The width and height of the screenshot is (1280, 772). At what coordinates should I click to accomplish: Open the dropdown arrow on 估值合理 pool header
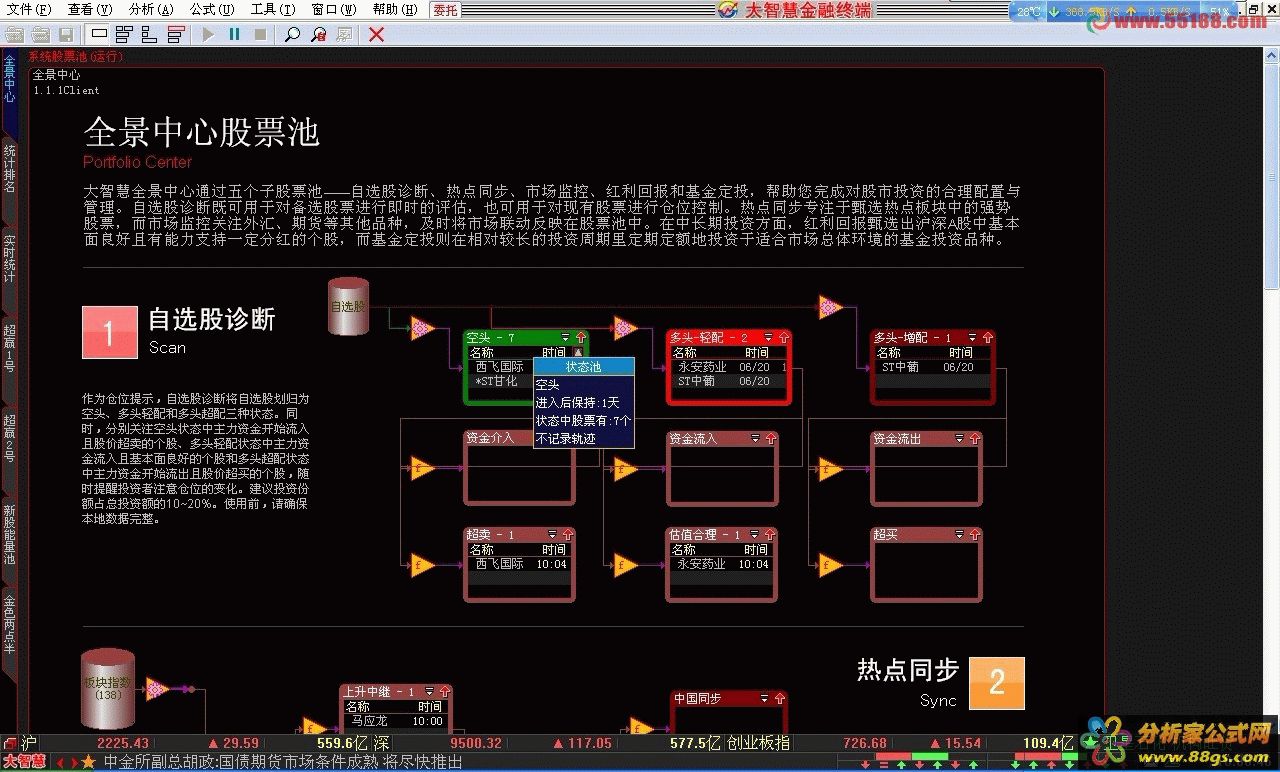tap(756, 535)
